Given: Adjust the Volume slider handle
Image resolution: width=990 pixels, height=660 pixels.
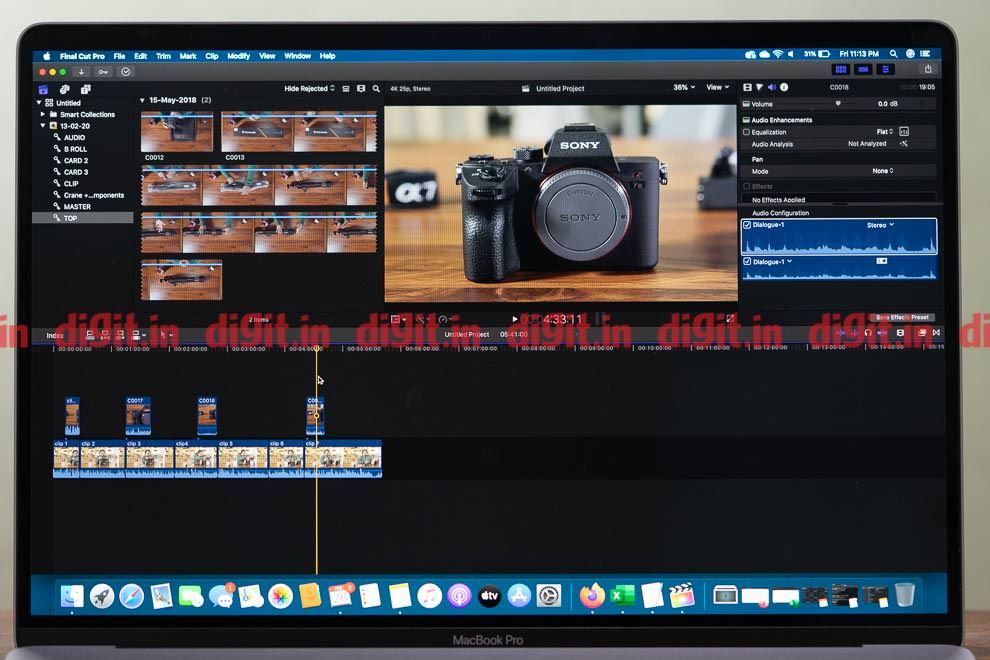Looking at the screenshot, I should (838, 103).
